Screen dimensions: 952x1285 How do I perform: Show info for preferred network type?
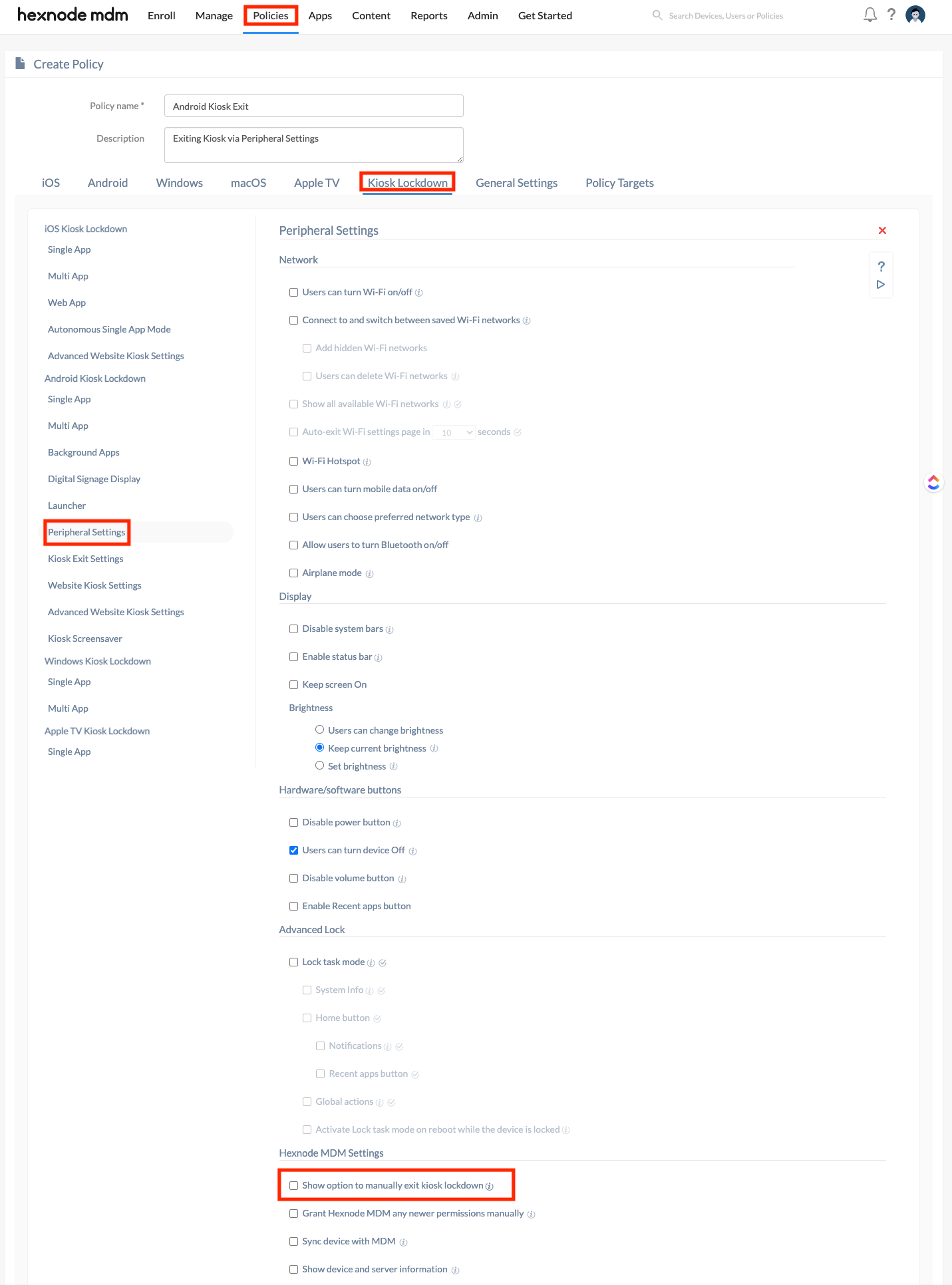point(478,517)
